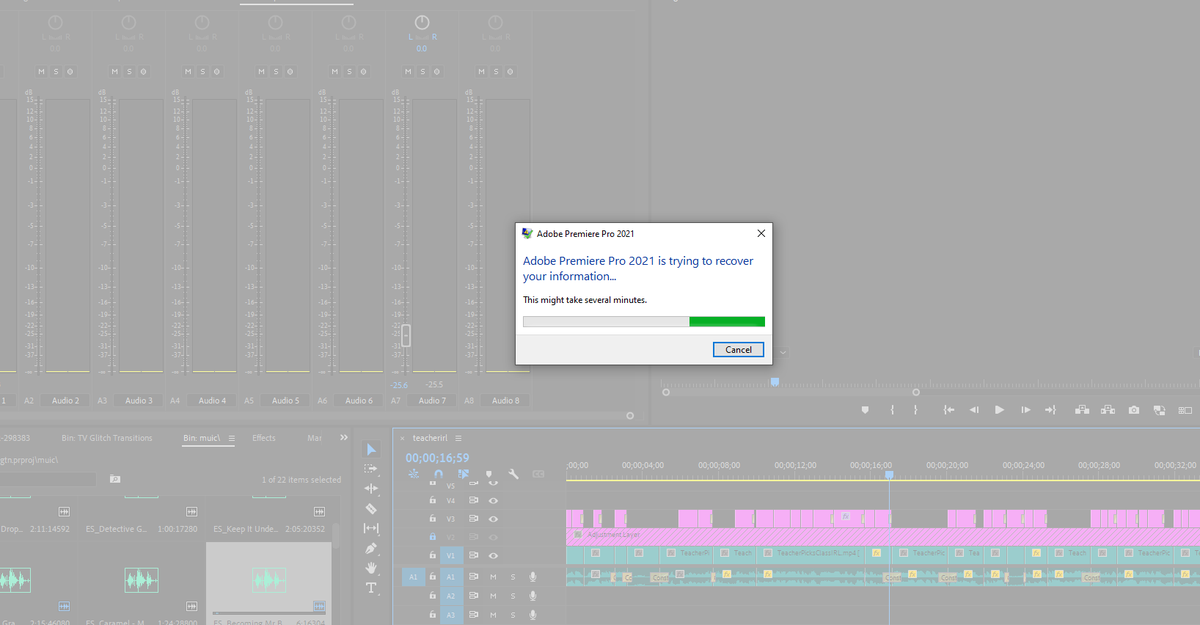Mute Audio 7 in mixer

pos(409,71)
